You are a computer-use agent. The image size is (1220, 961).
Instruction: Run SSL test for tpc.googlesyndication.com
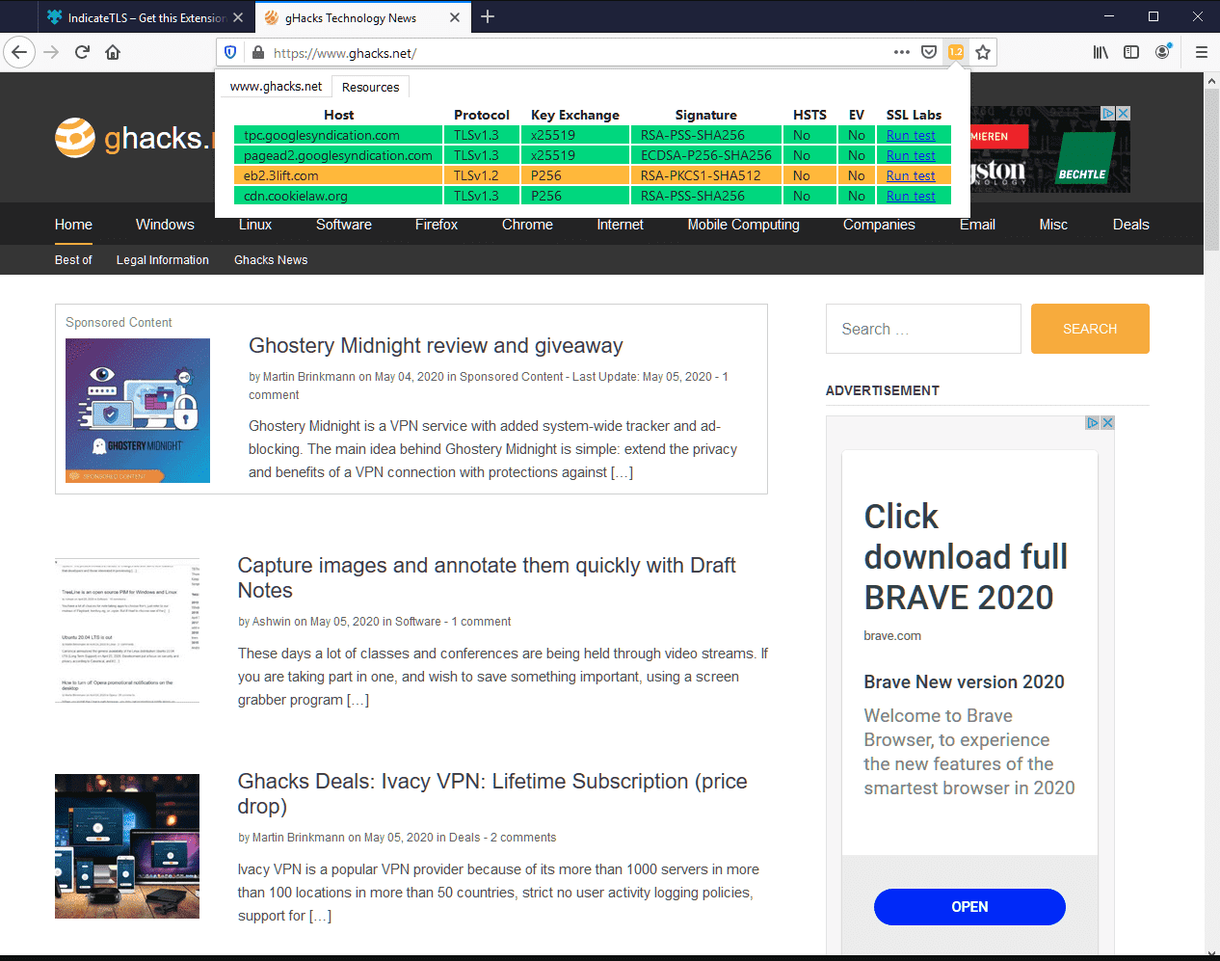click(x=911, y=135)
